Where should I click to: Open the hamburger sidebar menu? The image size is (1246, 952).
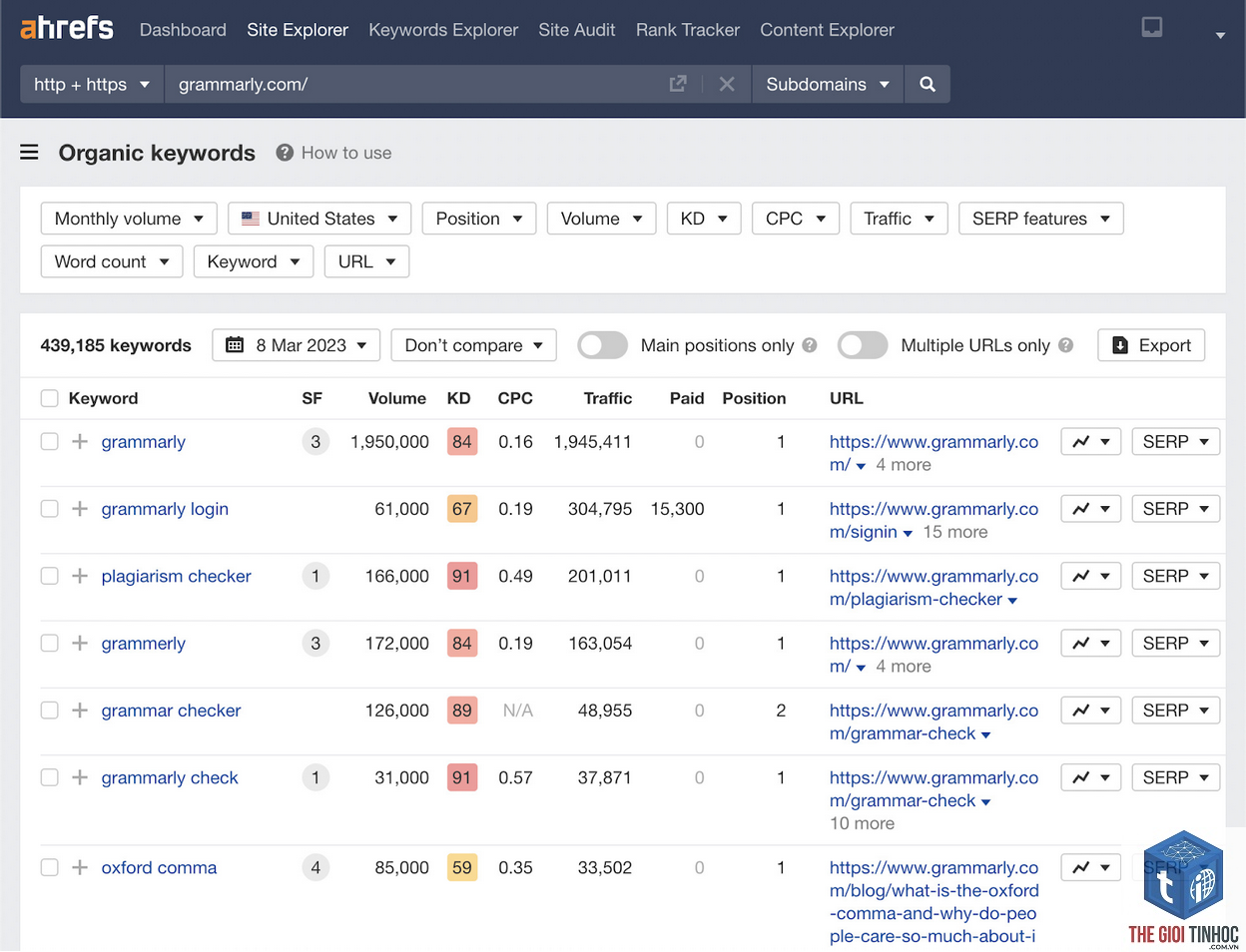click(x=29, y=152)
